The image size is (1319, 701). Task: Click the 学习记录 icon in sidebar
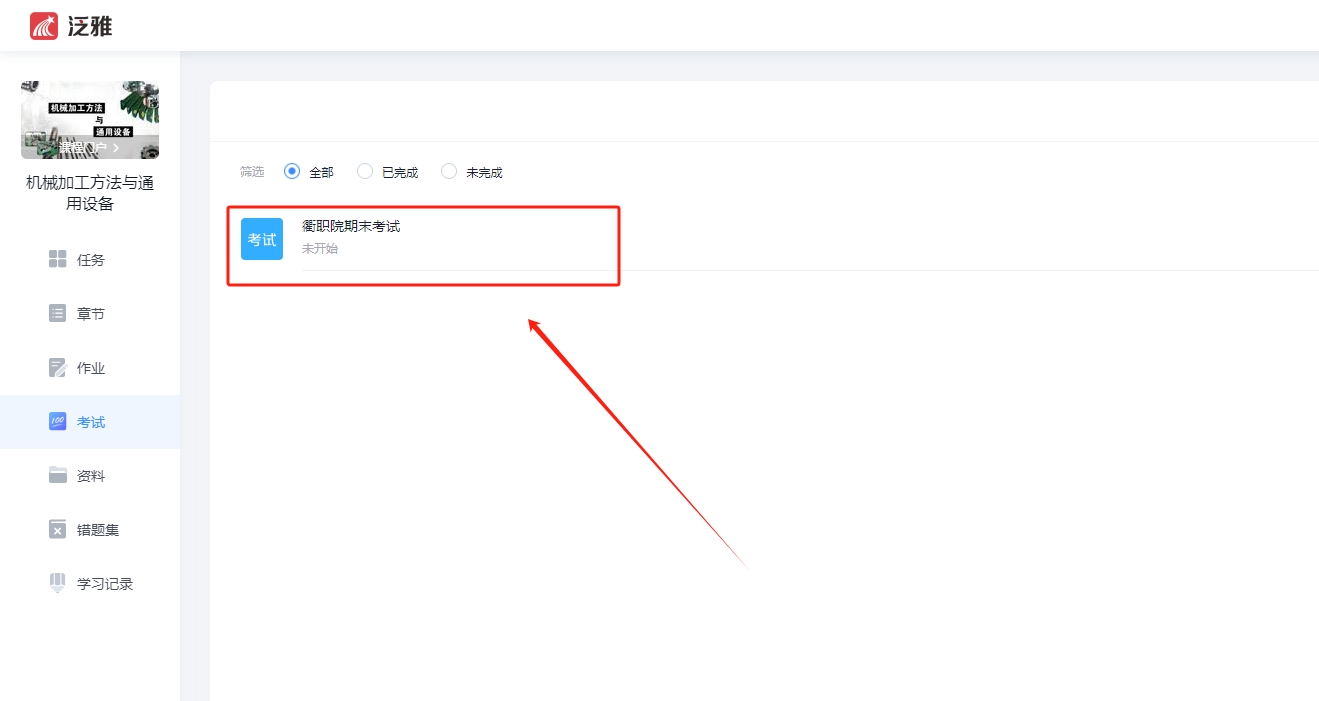[58, 584]
